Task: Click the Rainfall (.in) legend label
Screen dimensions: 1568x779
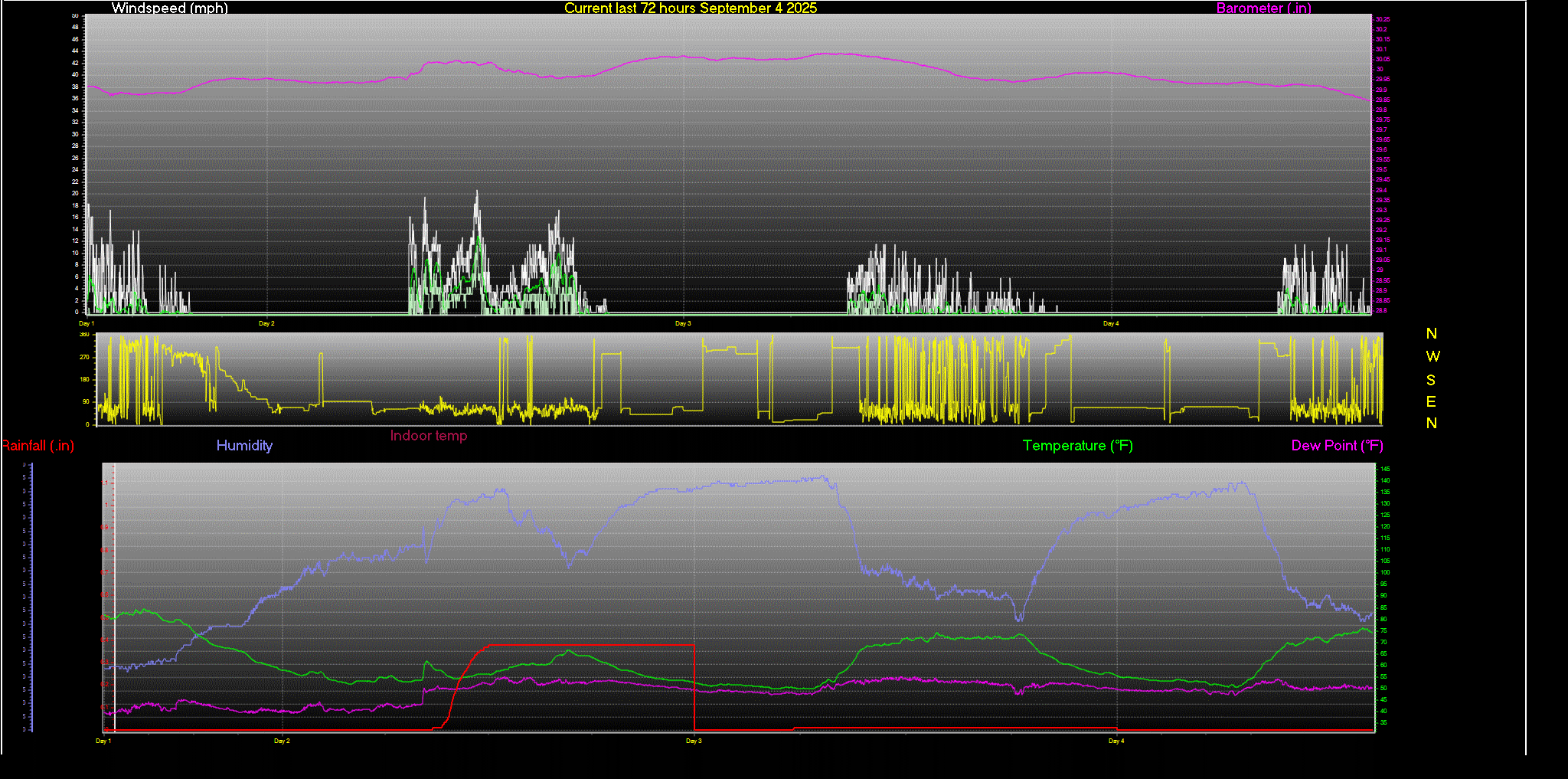Action: pos(38,445)
